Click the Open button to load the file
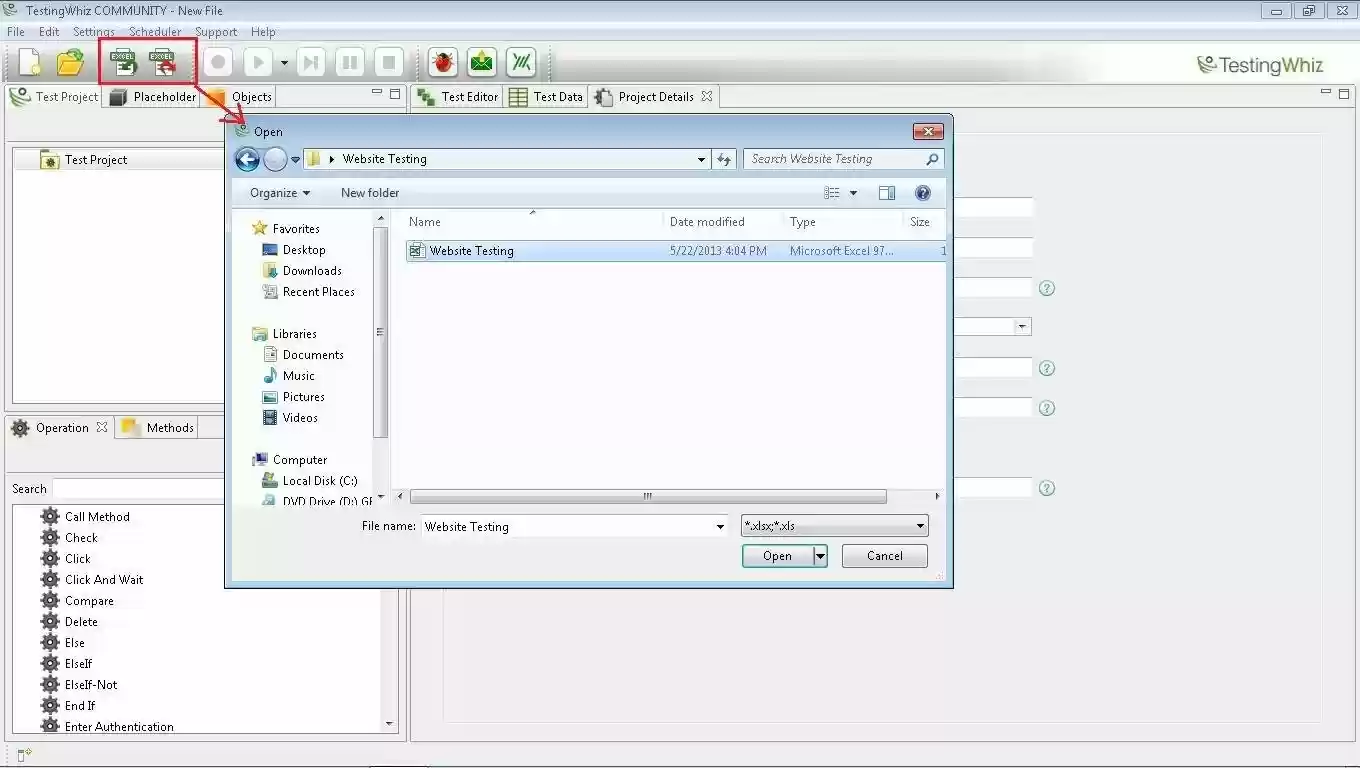Image resolution: width=1360 pixels, height=768 pixels. click(777, 556)
